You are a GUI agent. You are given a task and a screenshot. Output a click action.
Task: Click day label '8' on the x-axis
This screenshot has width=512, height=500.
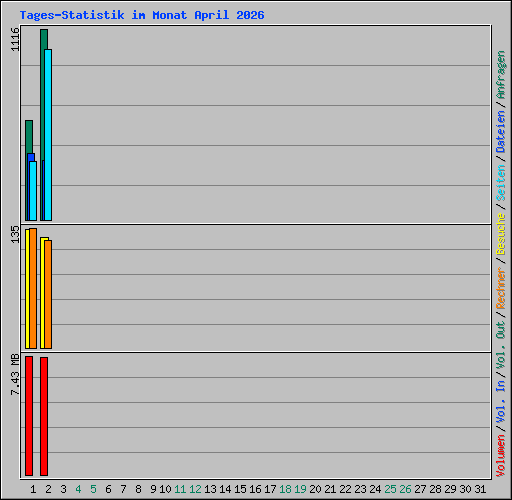click(x=138, y=489)
